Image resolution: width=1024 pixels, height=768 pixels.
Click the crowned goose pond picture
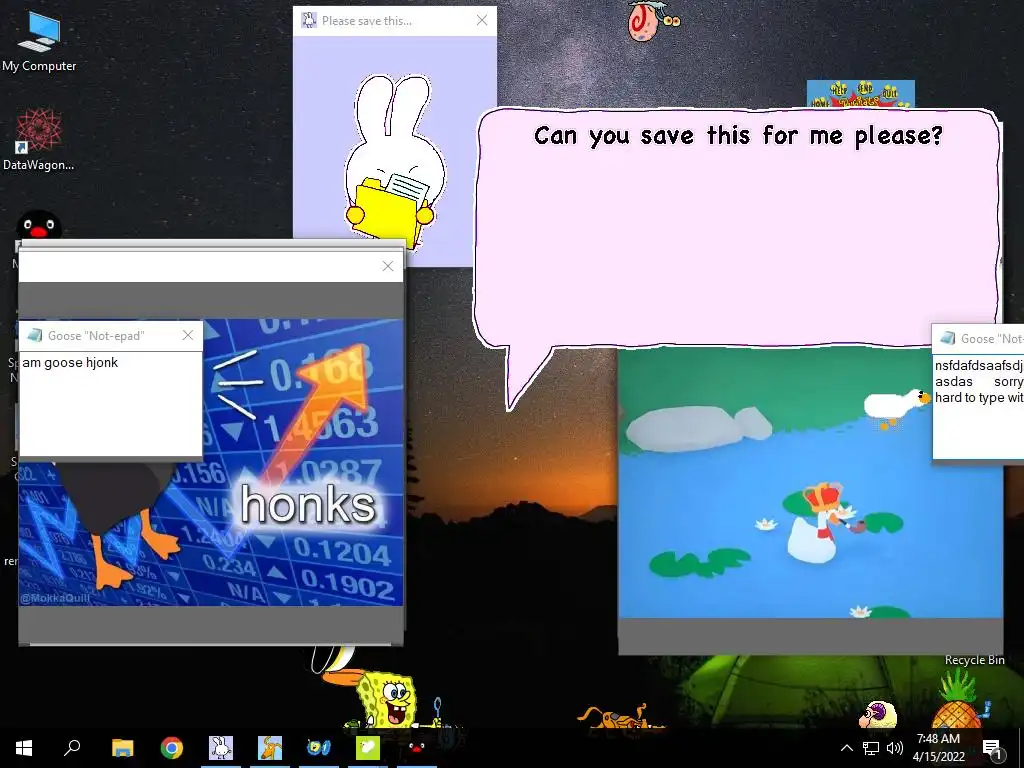[810, 482]
